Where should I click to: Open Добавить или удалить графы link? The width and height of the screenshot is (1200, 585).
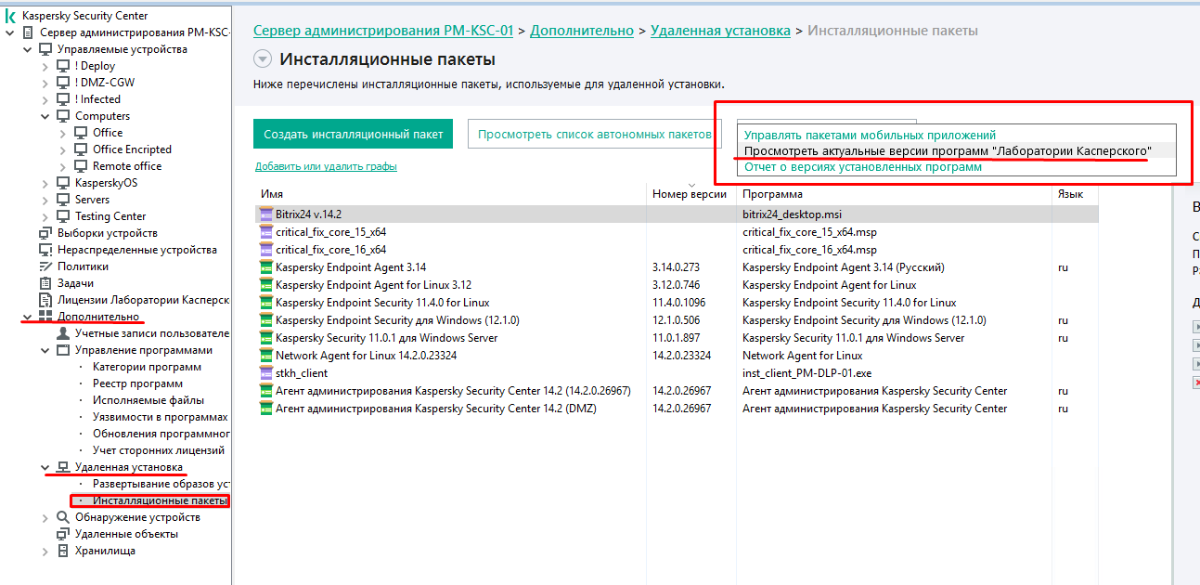326,167
